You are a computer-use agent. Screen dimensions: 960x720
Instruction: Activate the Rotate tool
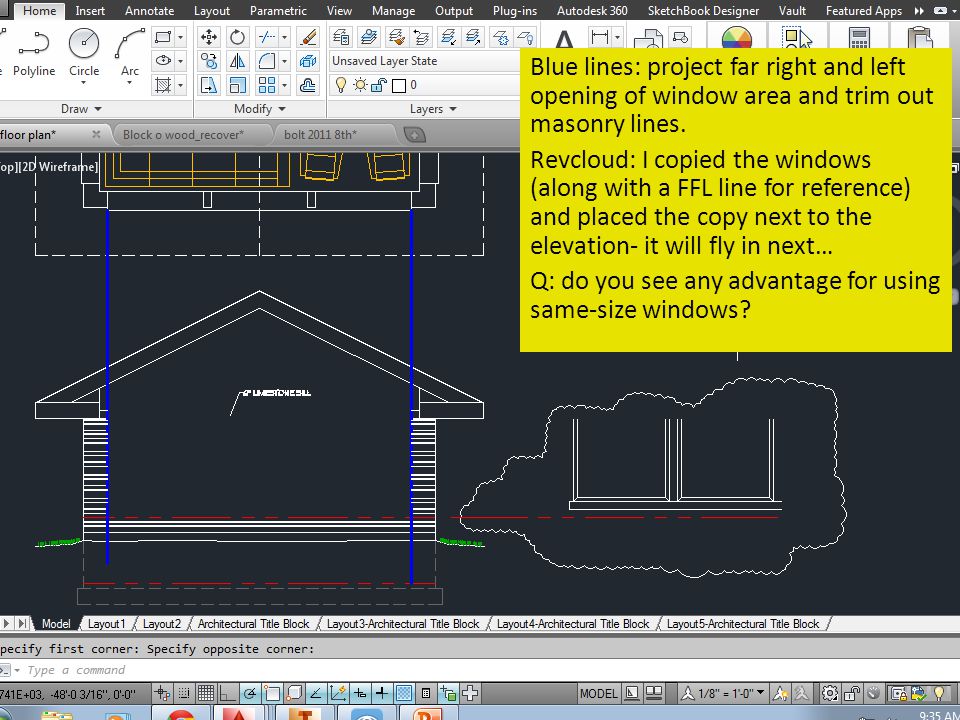coord(237,37)
